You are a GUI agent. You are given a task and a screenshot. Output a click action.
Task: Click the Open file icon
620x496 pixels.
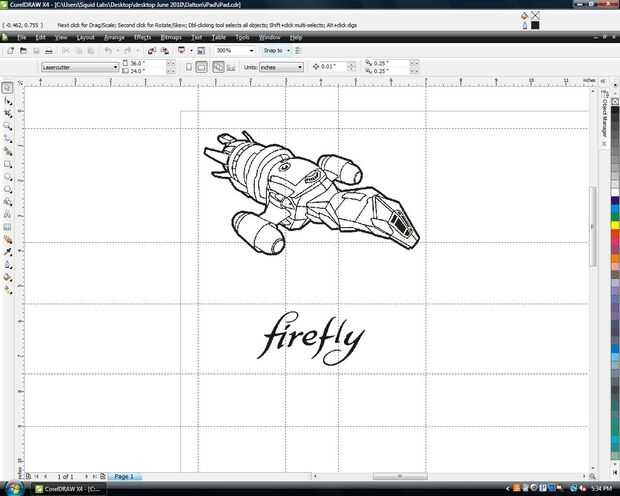(x=23, y=51)
